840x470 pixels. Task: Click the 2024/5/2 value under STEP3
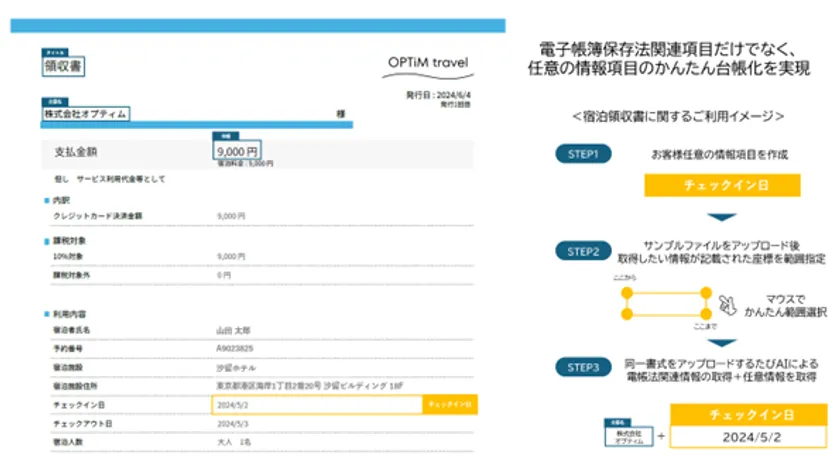(x=750, y=438)
